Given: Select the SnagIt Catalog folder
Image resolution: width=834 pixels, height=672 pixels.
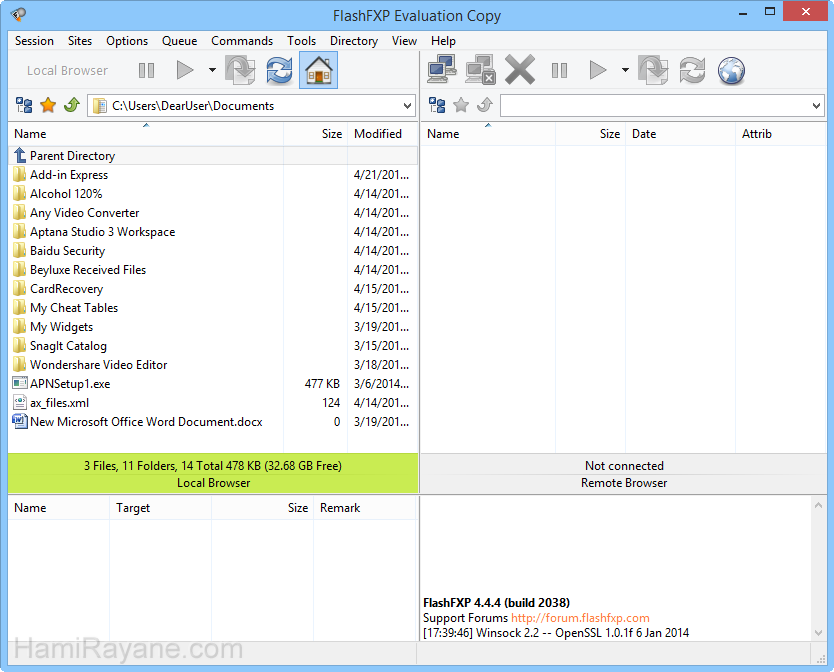Looking at the screenshot, I should point(213,346).
